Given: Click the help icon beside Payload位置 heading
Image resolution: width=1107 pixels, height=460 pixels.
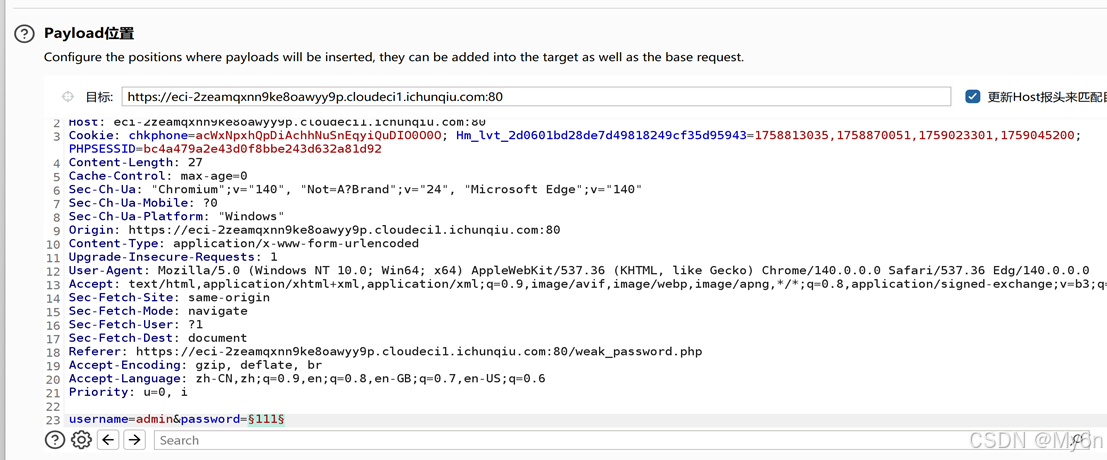Looking at the screenshot, I should coord(24,34).
